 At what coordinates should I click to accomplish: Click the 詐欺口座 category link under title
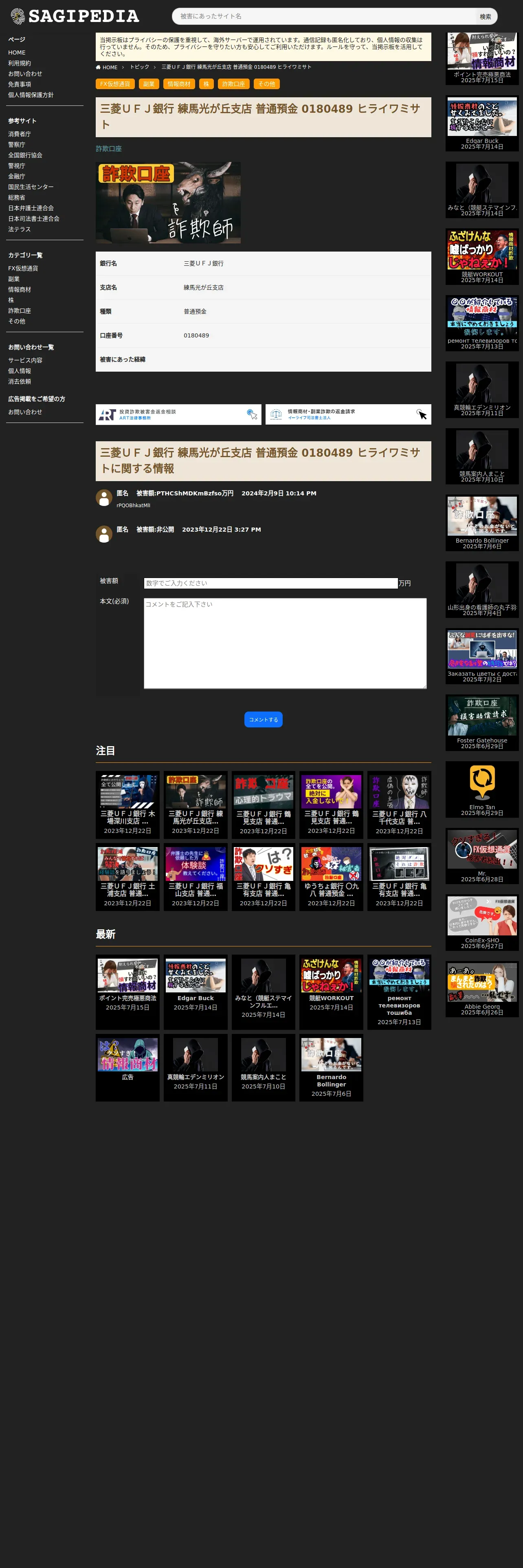[108, 149]
